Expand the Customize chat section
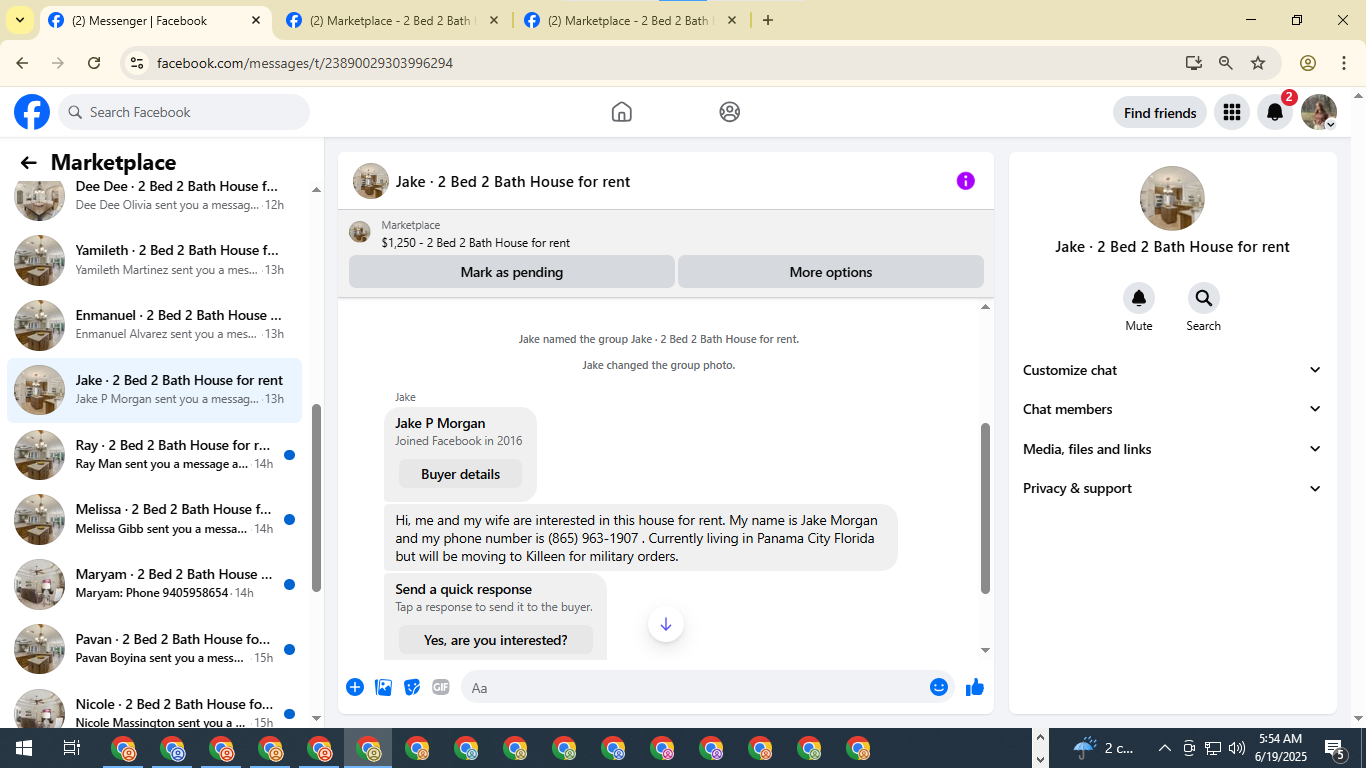Image resolution: width=1366 pixels, height=768 pixels. tap(1173, 370)
